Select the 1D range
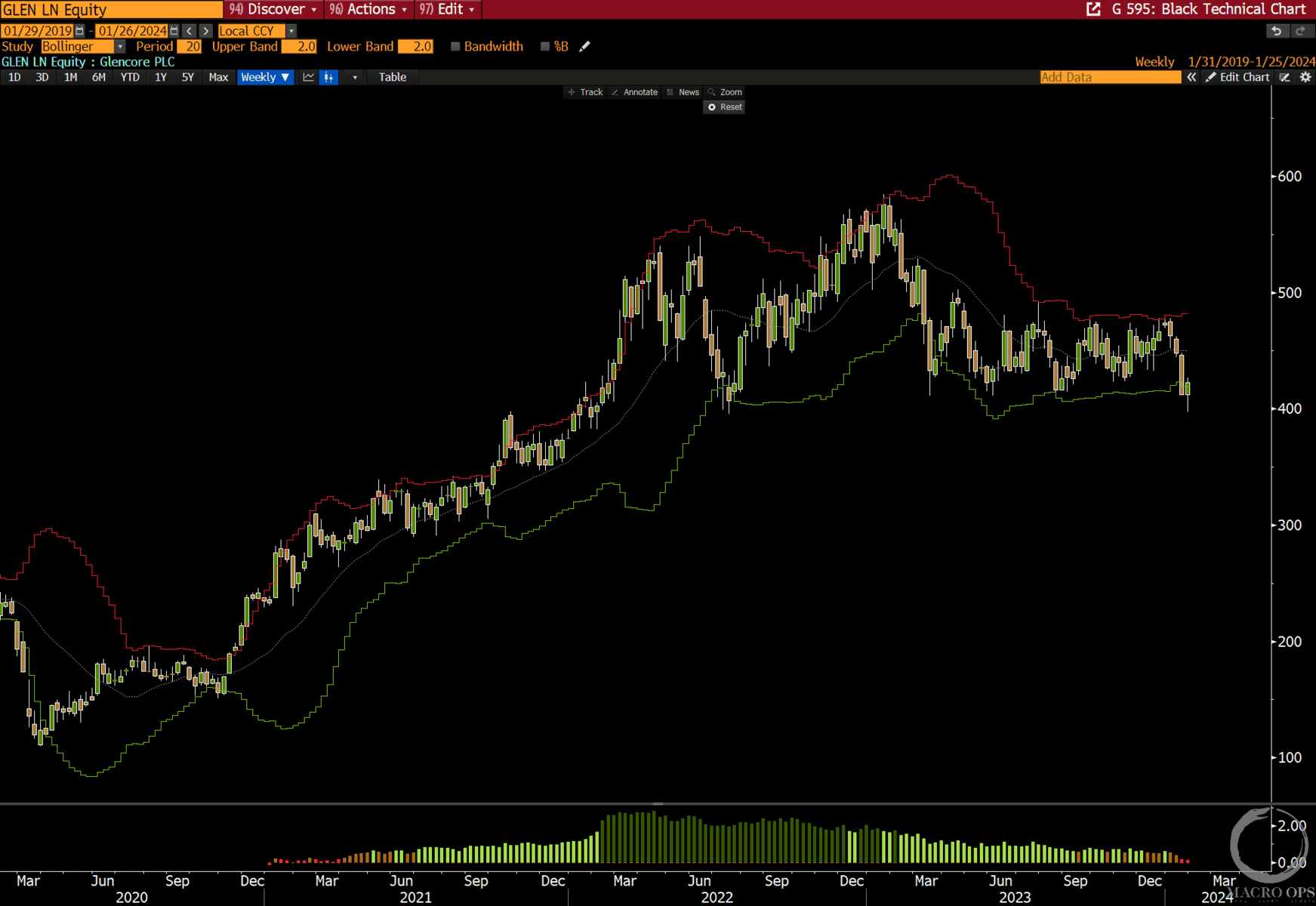 pos(14,77)
